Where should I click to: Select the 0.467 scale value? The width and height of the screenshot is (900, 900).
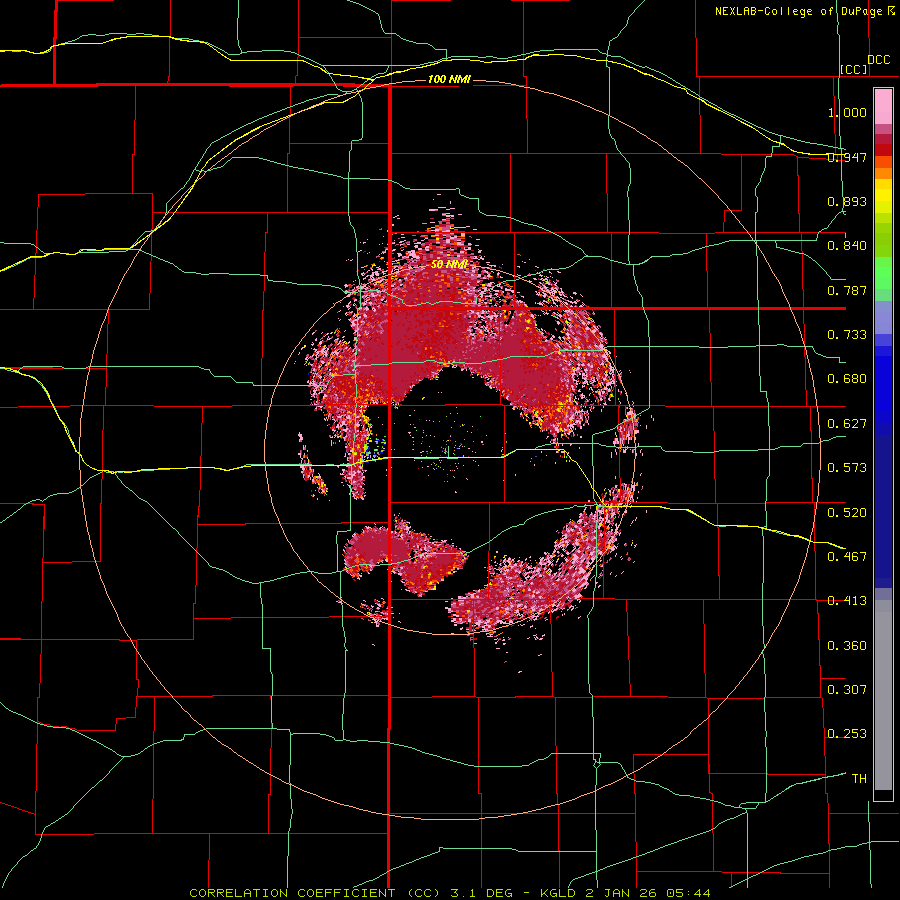pyautogui.click(x=847, y=556)
